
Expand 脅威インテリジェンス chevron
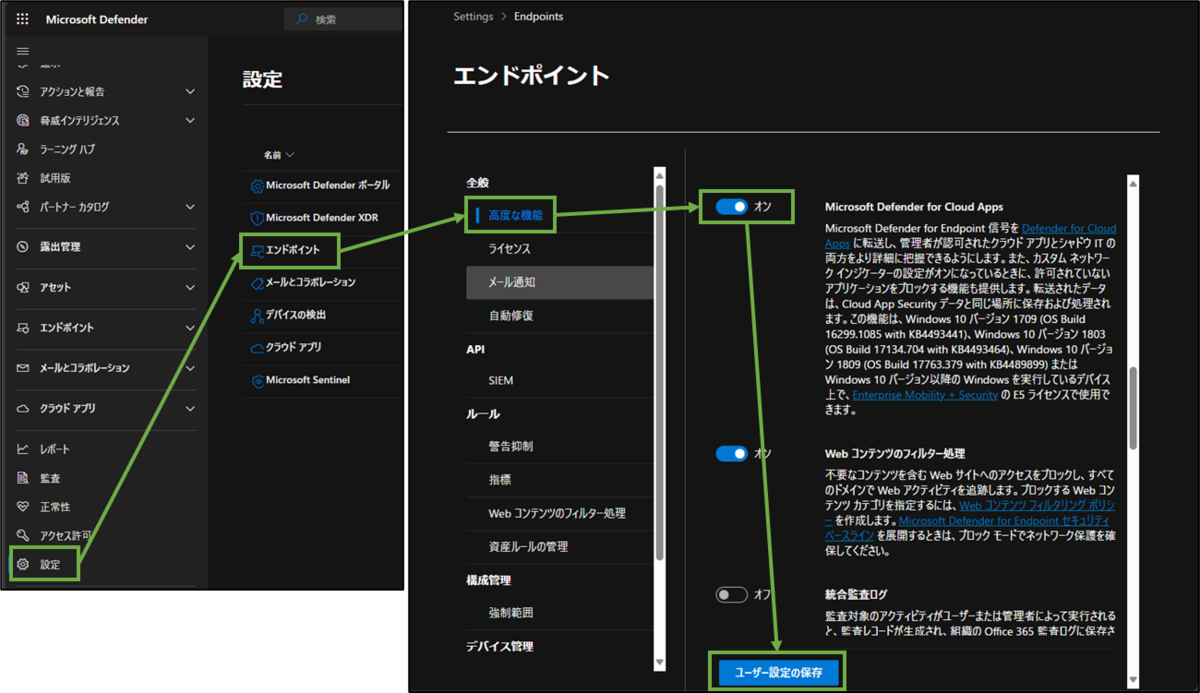click(x=190, y=121)
